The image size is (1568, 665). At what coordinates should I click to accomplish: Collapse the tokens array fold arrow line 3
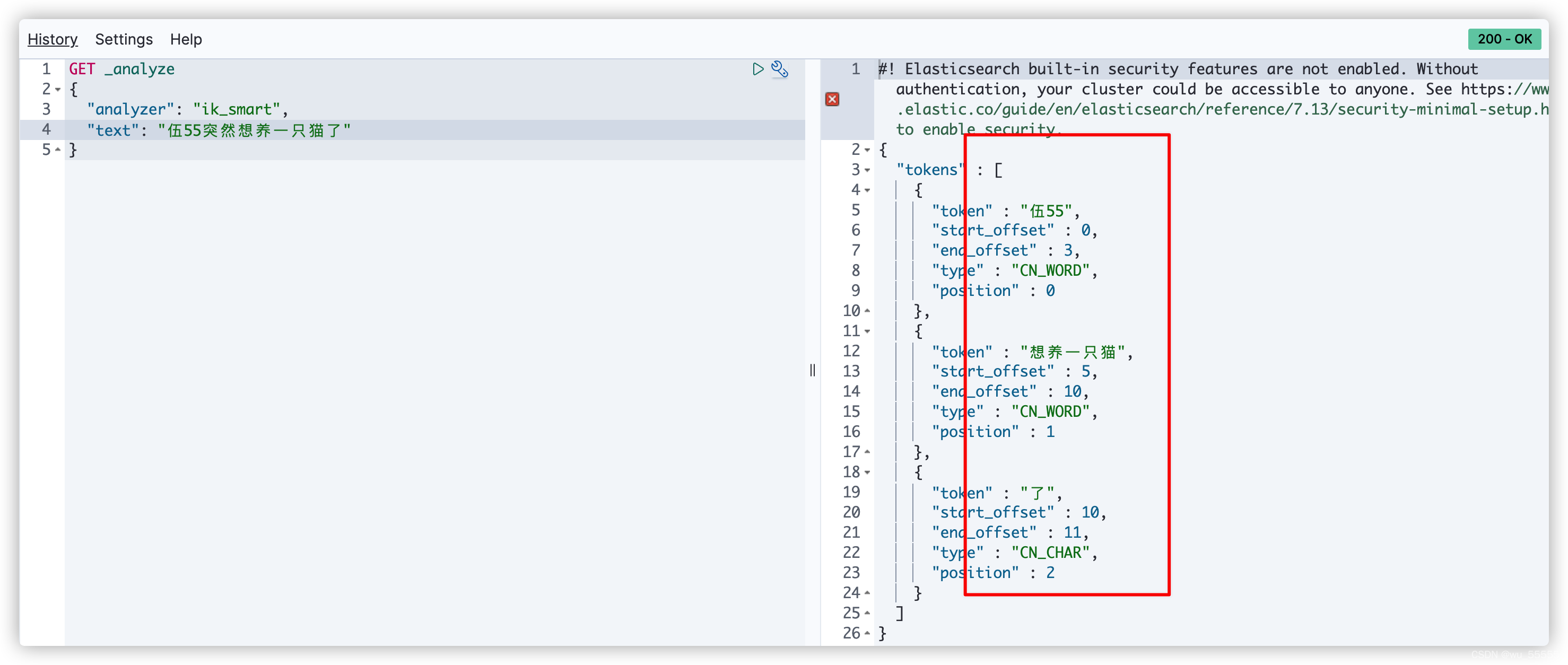click(x=867, y=170)
